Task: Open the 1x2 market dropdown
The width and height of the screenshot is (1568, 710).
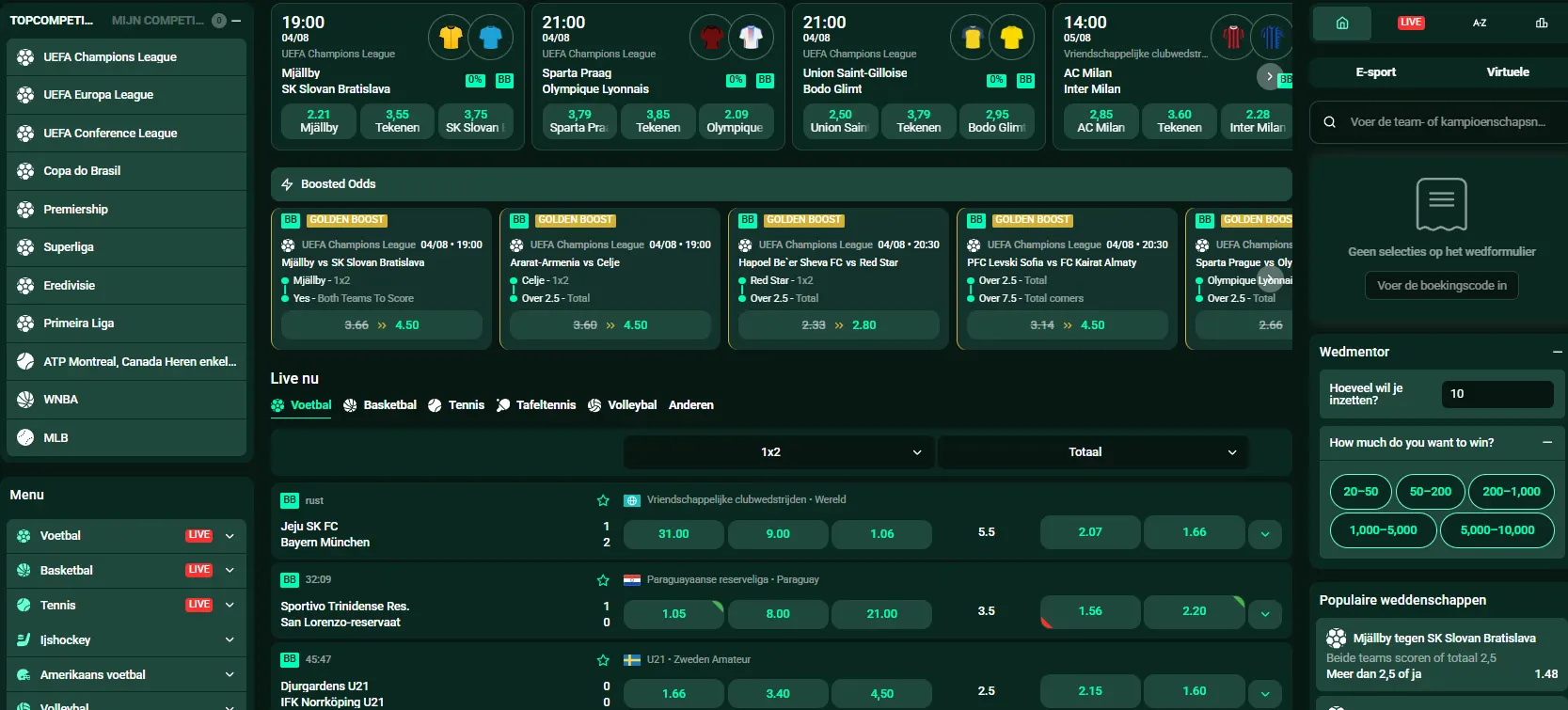Action: click(779, 452)
